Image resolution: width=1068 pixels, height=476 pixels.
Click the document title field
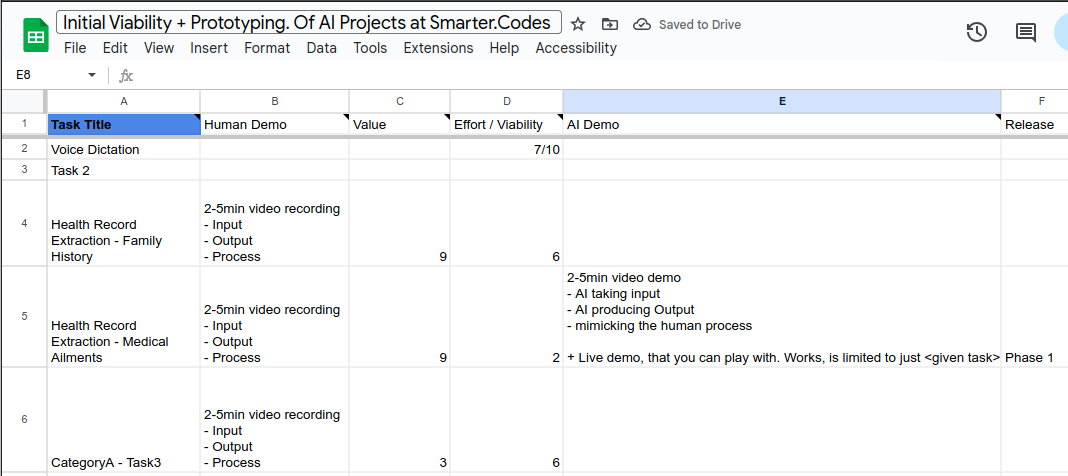tap(309, 22)
